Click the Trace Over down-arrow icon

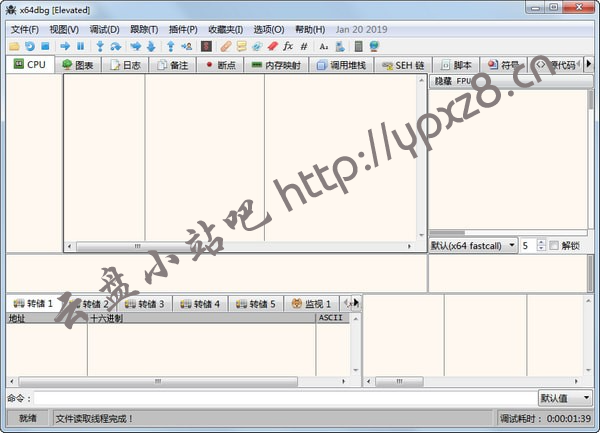click(x=151, y=47)
